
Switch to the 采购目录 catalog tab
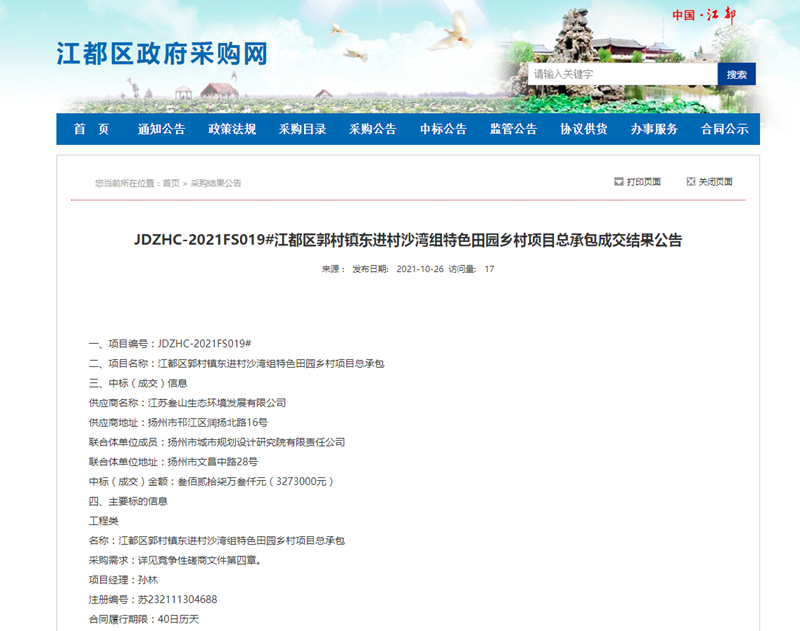pos(300,129)
